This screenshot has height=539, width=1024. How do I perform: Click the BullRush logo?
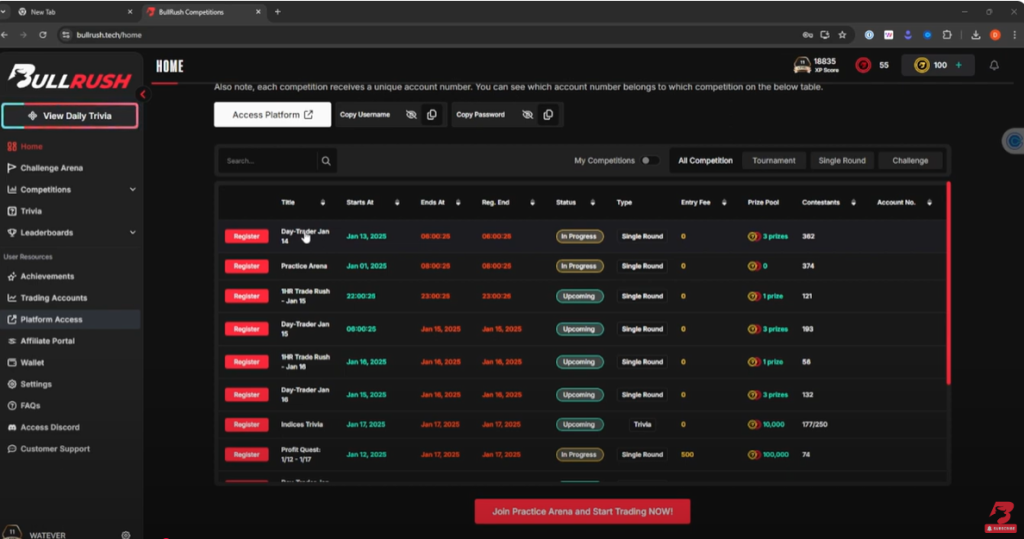[70, 77]
